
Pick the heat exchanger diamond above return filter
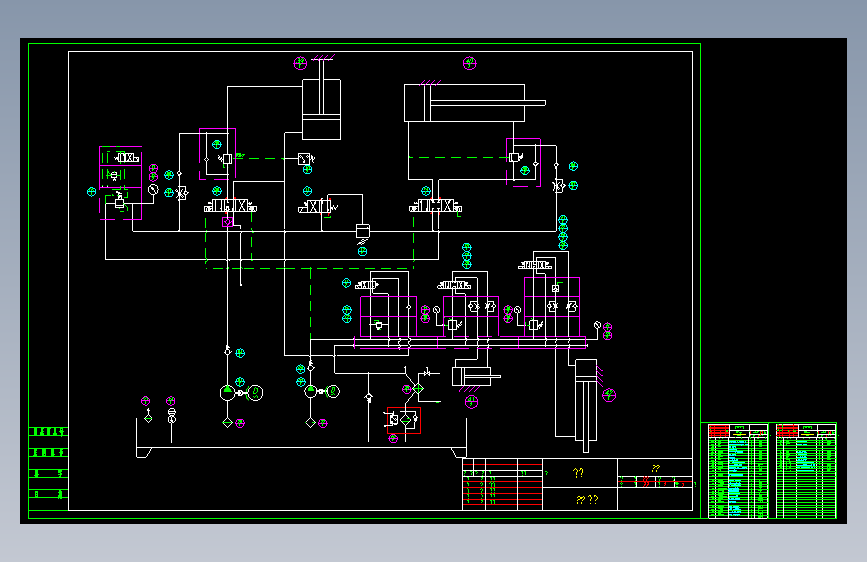pos(418,389)
